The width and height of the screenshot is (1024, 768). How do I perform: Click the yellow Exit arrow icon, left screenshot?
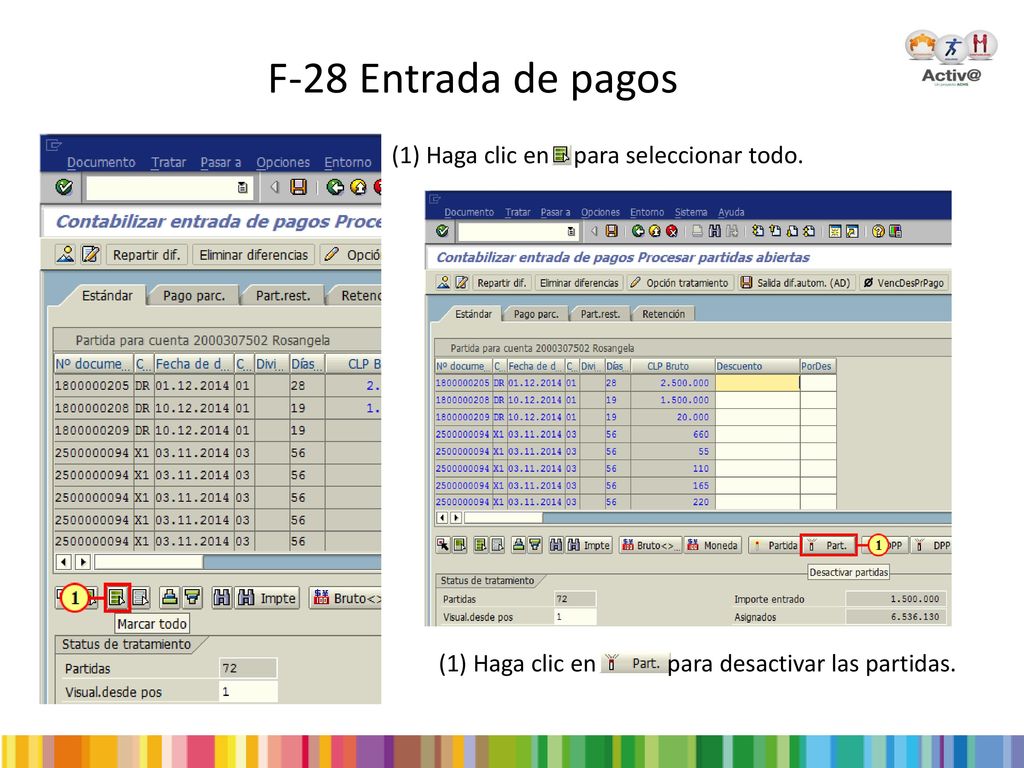tap(358, 187)
